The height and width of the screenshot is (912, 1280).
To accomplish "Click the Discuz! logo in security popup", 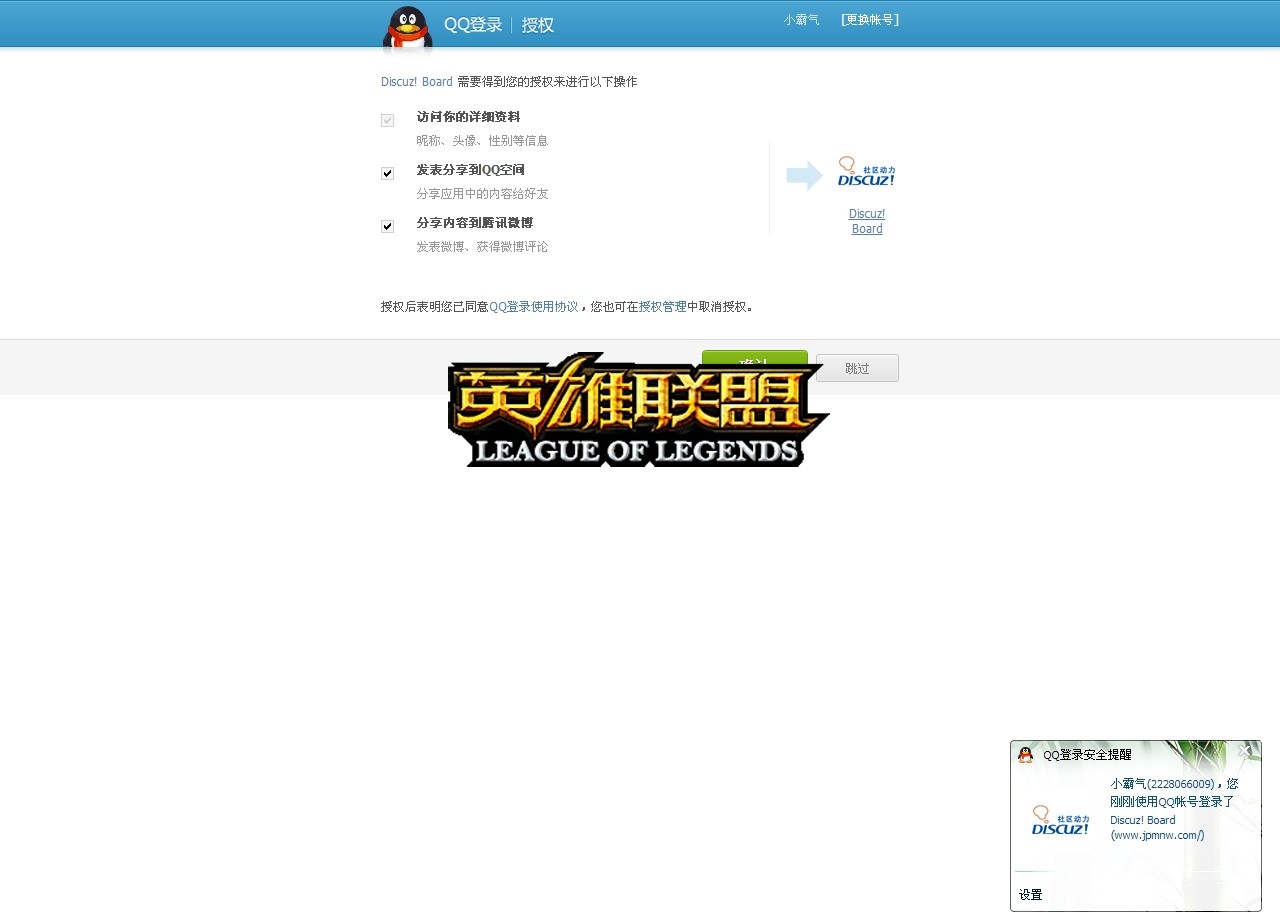I will [x=1060, y=821].
